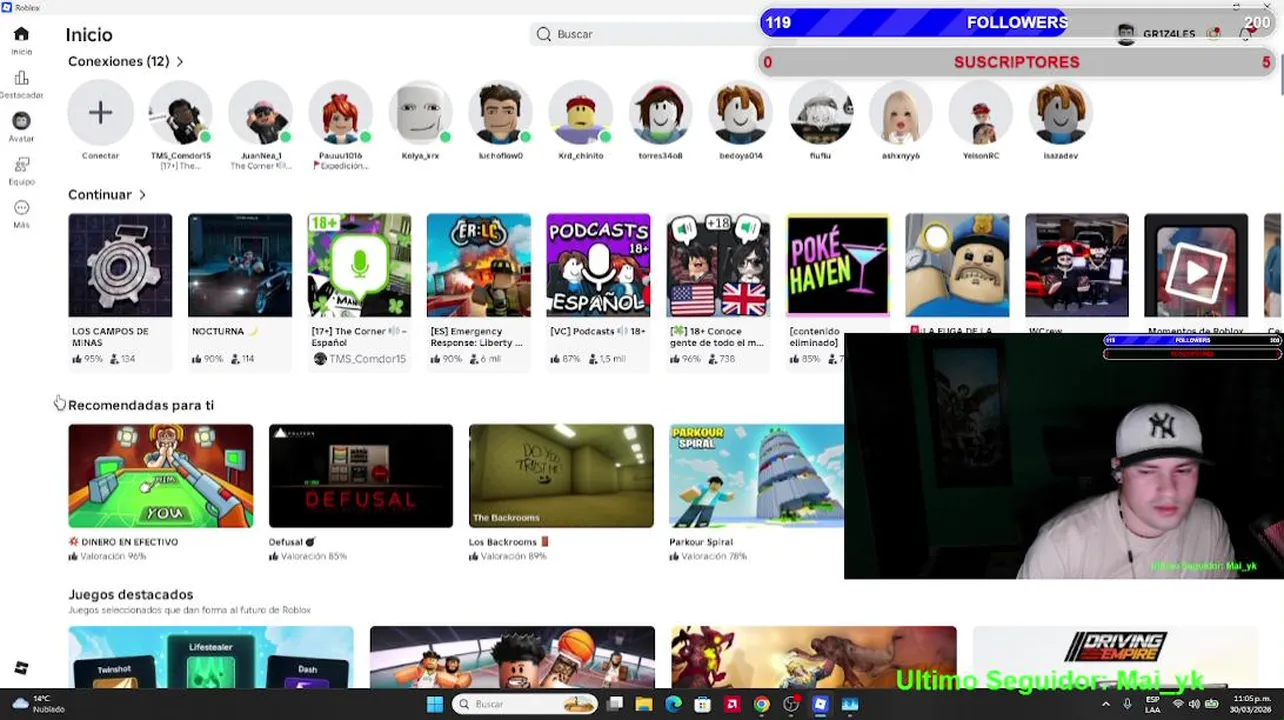Open Poké Haven game thumbnail

pyautogui.click(x=838, y=265)
